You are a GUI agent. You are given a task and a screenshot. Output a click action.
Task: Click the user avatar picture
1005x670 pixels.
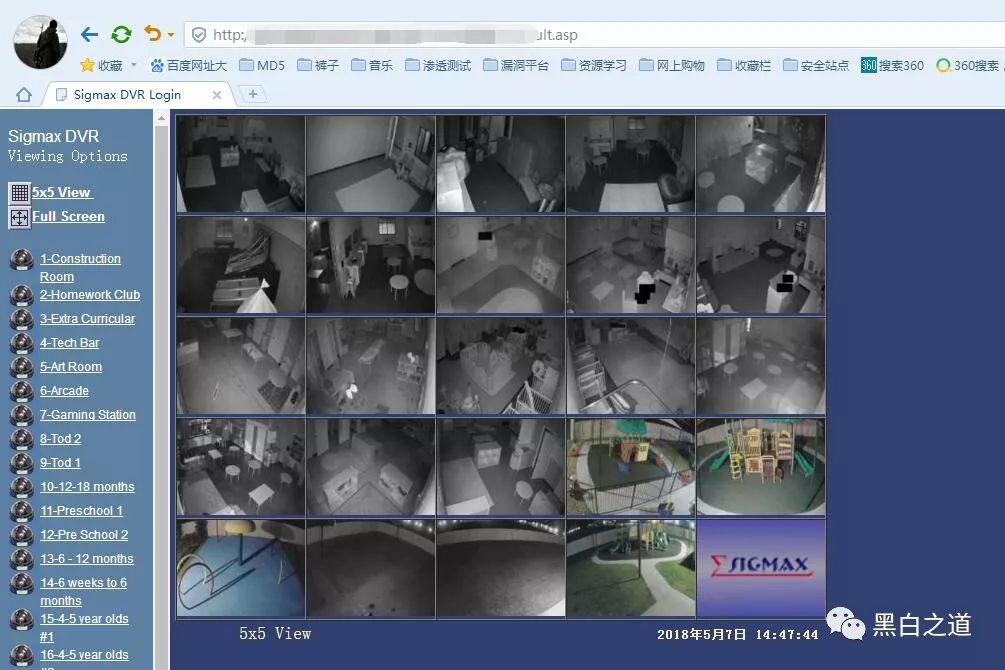pyautogui.click(x=40, y=42)
